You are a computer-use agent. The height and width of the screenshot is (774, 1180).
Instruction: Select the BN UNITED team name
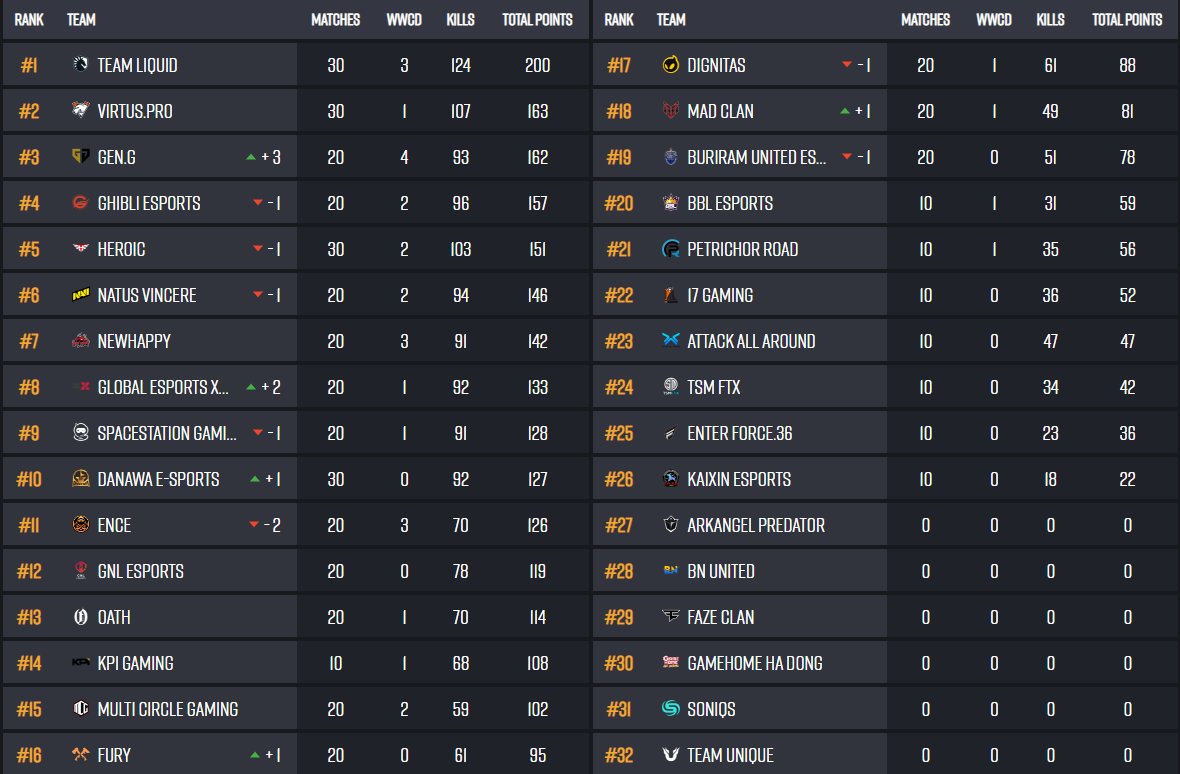point(721,572)
